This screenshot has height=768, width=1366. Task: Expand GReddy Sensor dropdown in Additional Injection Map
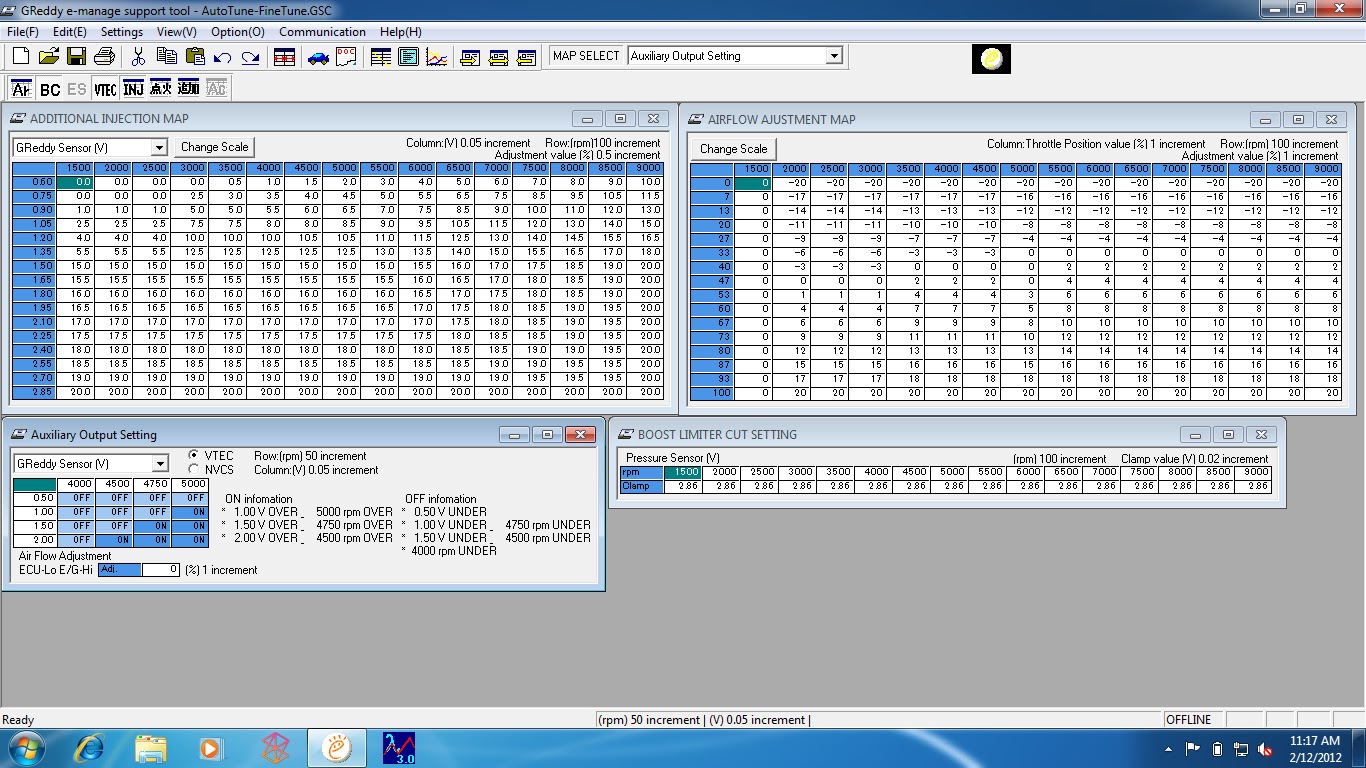tap(159, 148)
